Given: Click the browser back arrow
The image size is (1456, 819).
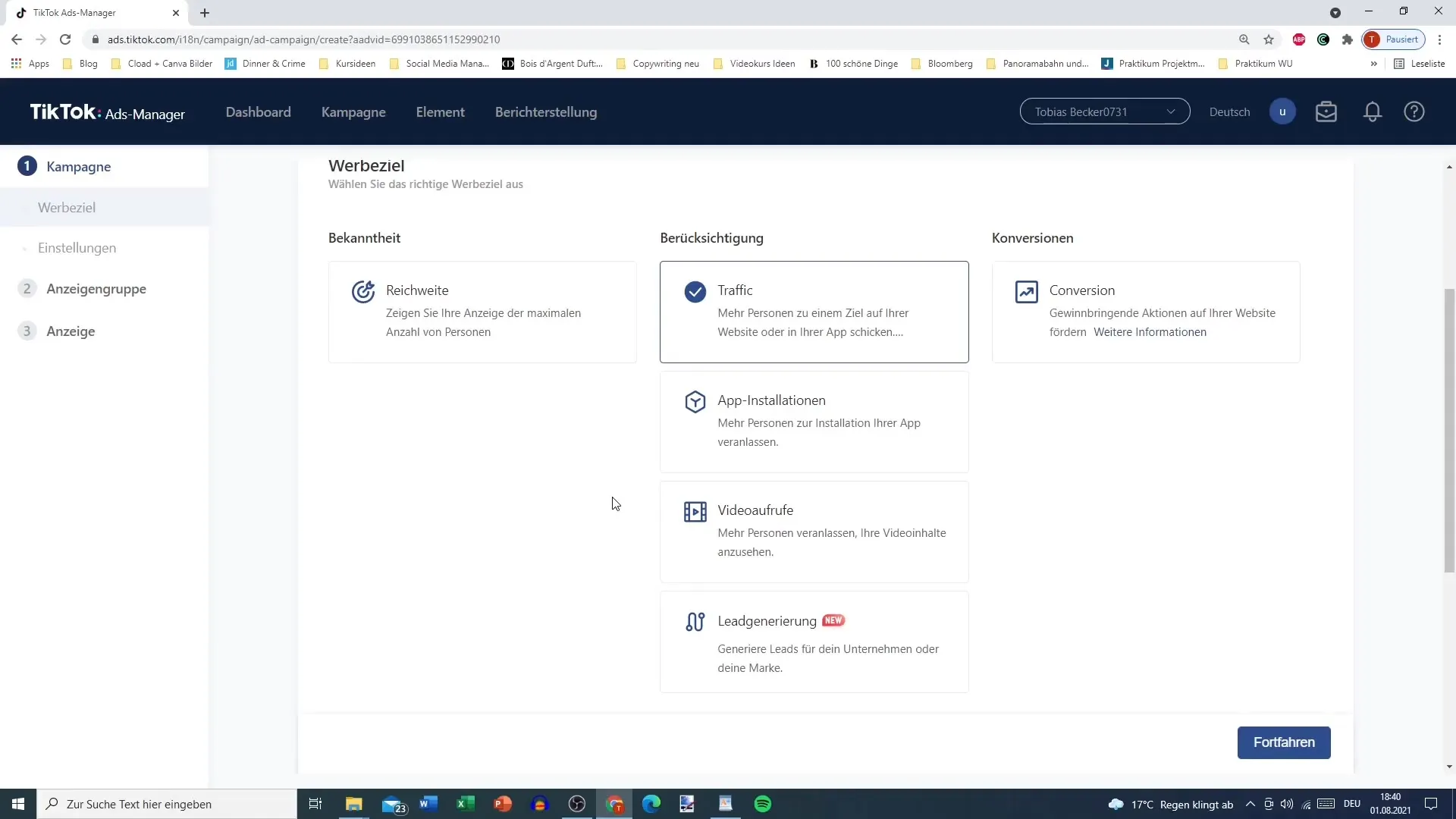Looking at the screenshot, I should [17, 39].
